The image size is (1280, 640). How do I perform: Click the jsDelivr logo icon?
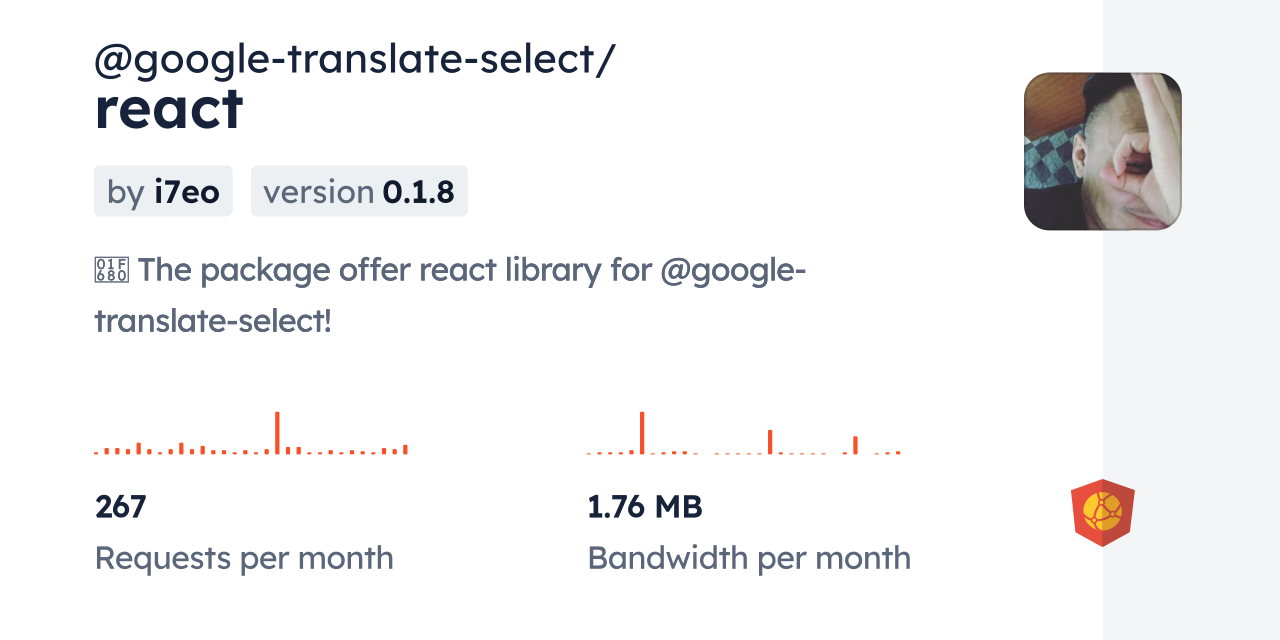(1102, 513)
